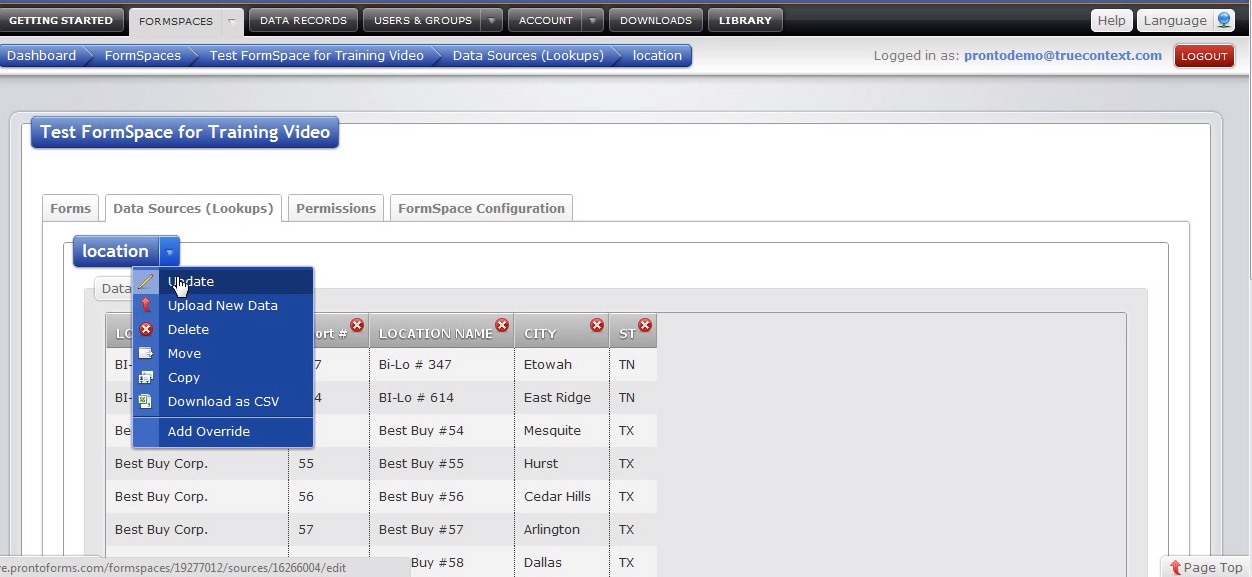Screen dimensions: 1252x577
Task: Switch to the Permissions tab
Action: point(336,209)
